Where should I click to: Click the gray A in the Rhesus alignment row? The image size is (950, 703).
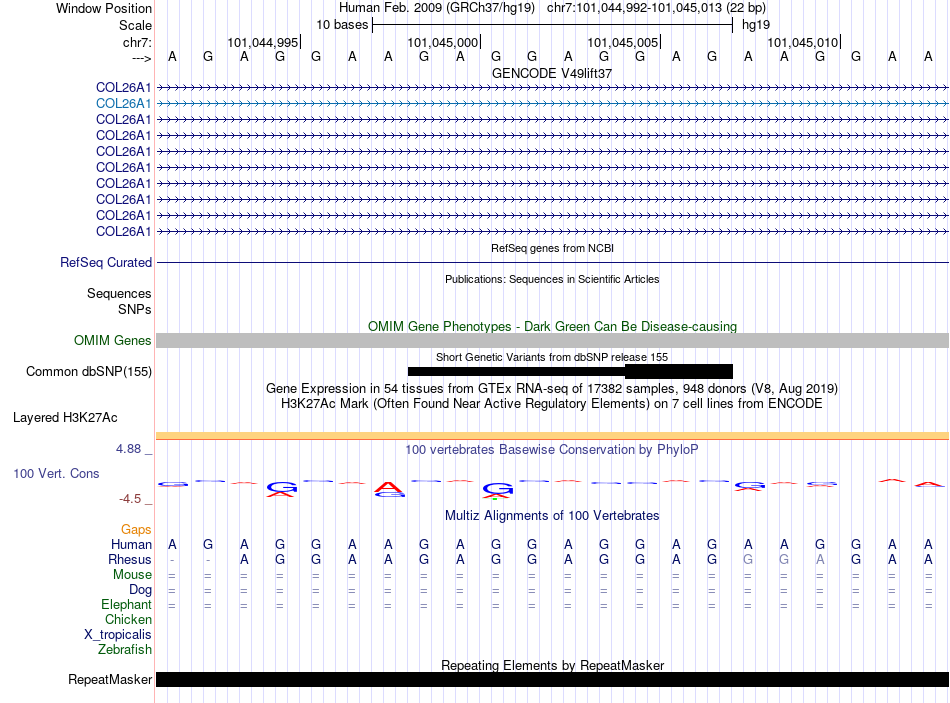click(820, 559)
